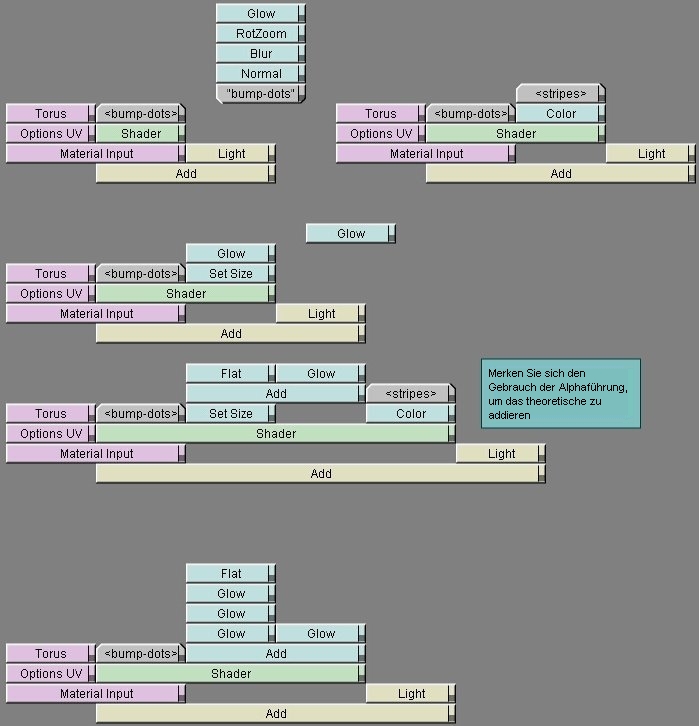Select the Flat operator atop the bottom stack
The image size is (699, 726).
pyautogui.click(x=231, y=573)
